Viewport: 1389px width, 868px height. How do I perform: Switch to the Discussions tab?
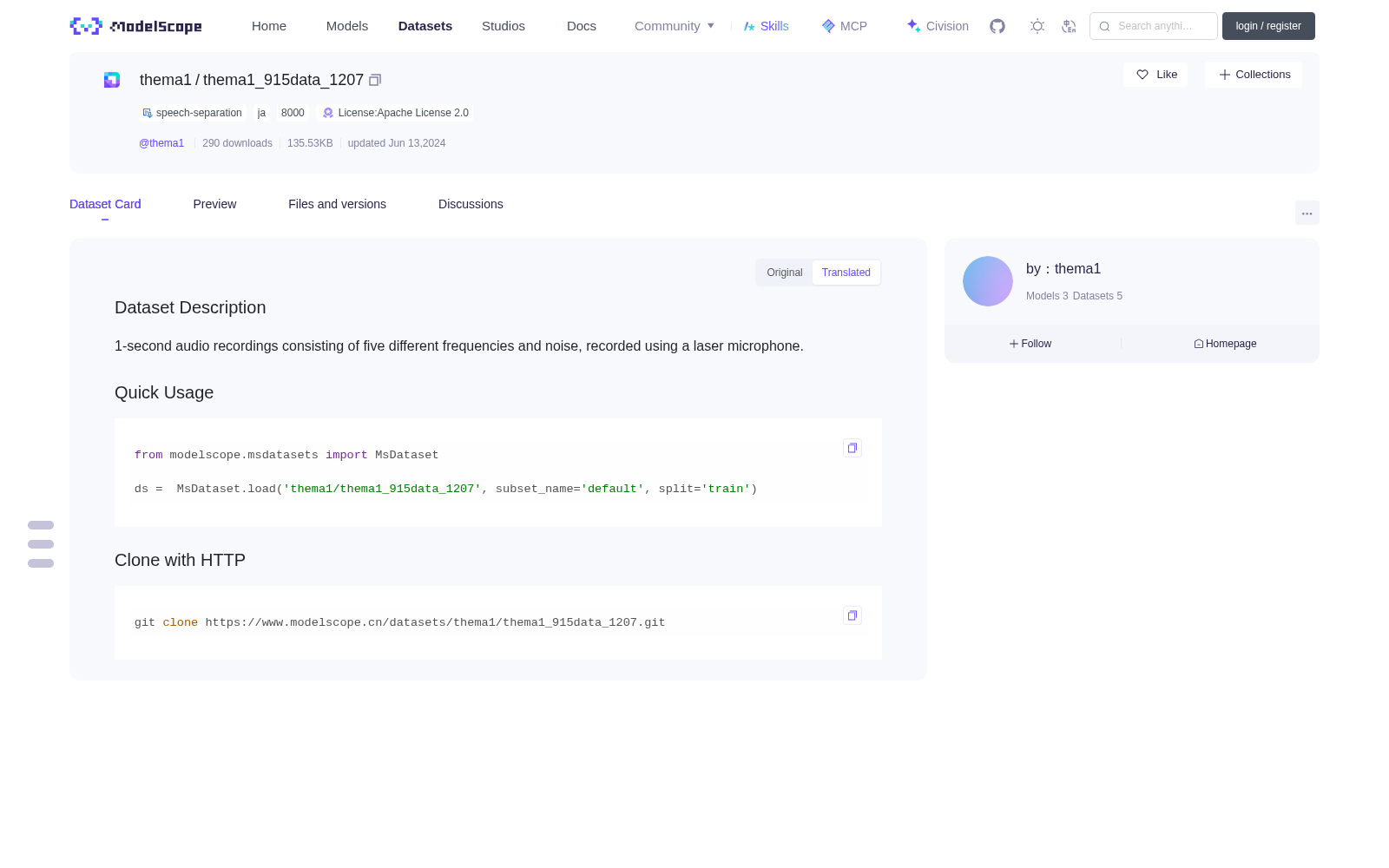tap(471, 204)
